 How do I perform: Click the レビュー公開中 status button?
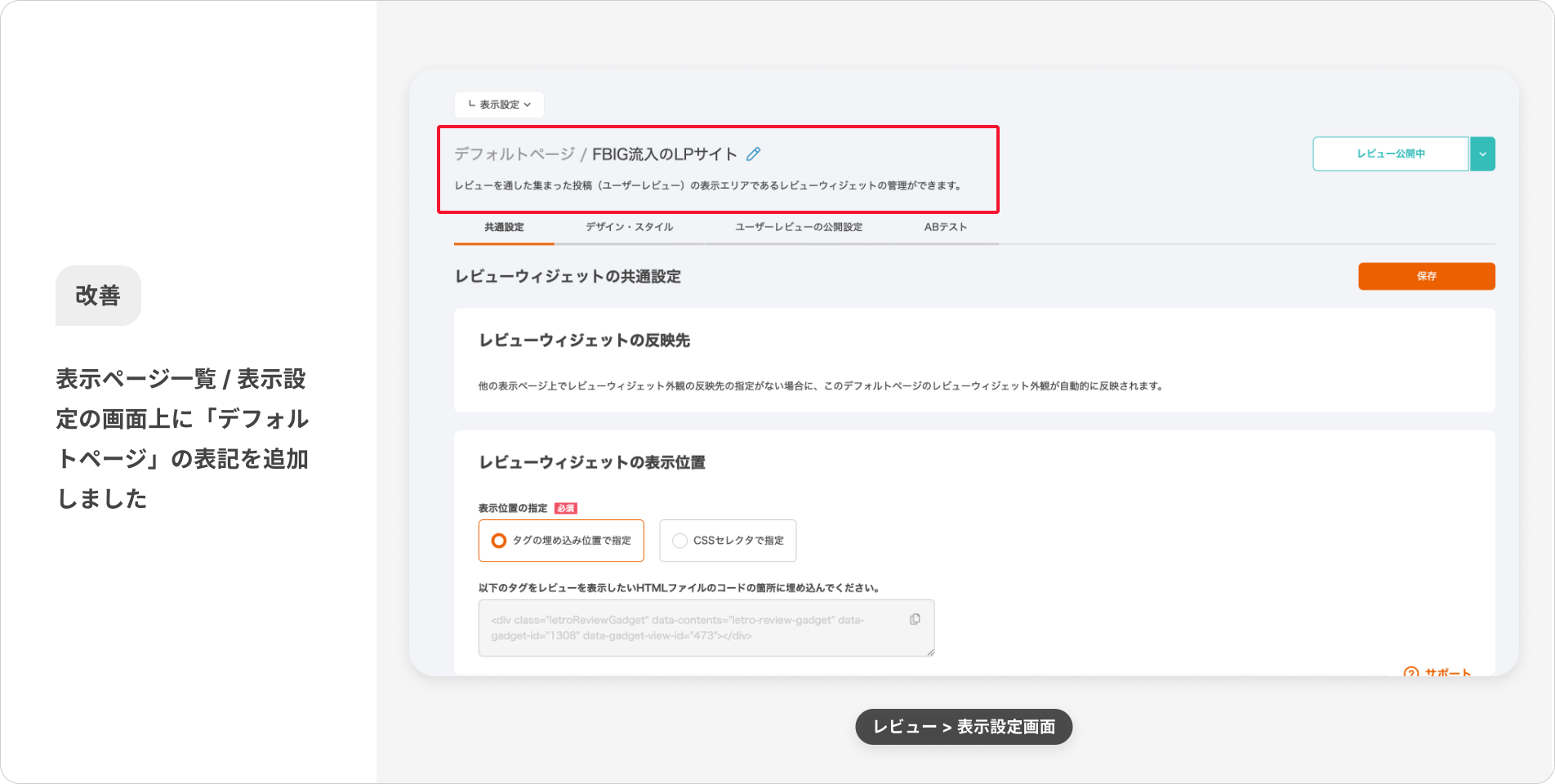click(1390, 154)
